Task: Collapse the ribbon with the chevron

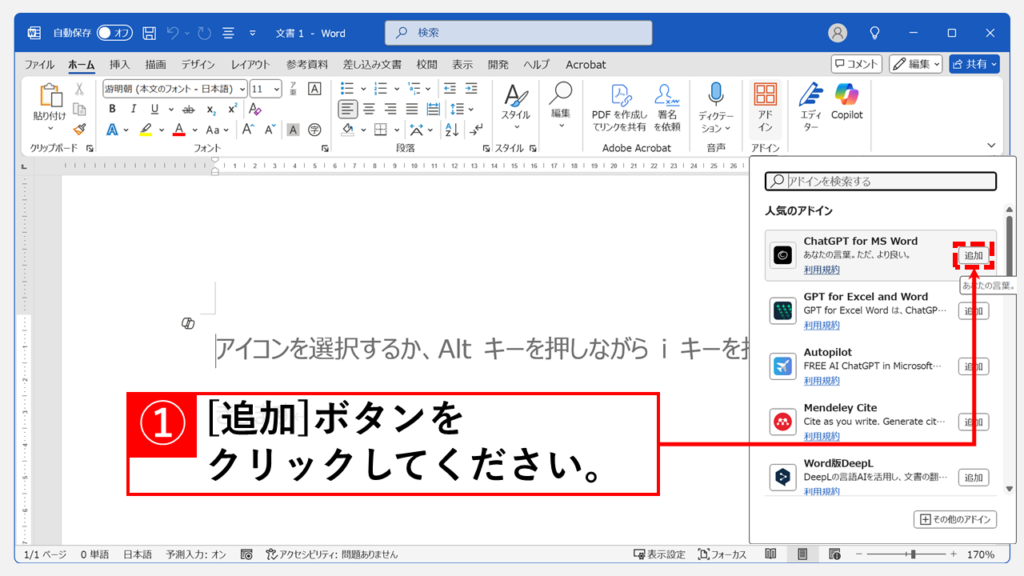Action: coord(991,145)
